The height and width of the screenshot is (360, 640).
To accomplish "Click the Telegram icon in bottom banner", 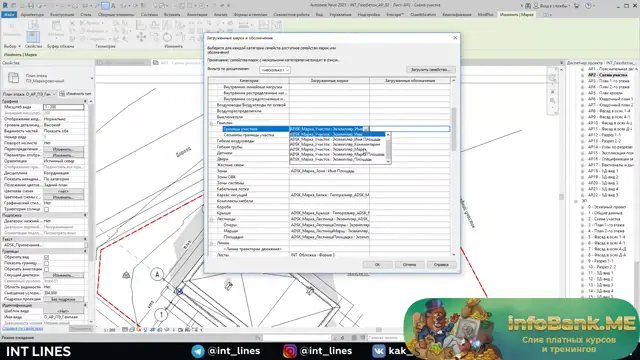I will (198, 351).
